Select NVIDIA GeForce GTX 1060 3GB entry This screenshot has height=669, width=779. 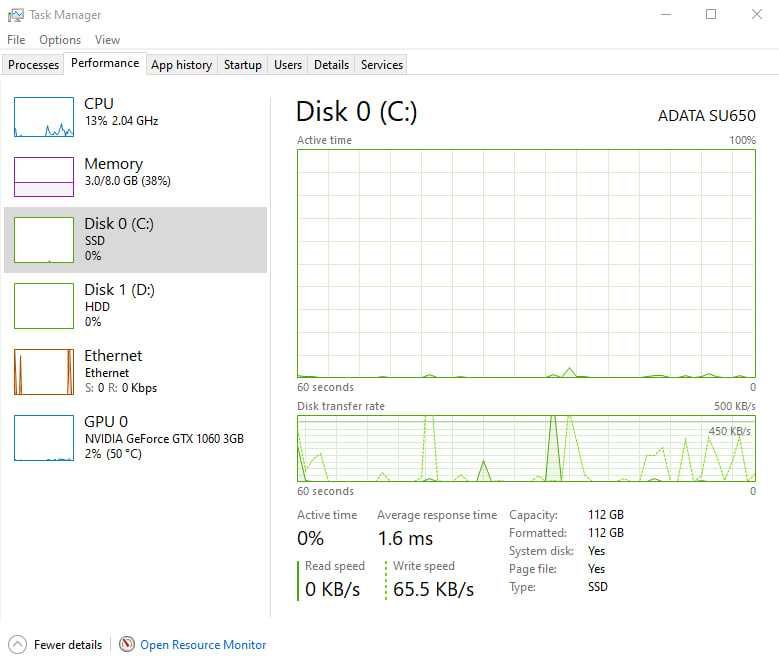click(164, 439)
